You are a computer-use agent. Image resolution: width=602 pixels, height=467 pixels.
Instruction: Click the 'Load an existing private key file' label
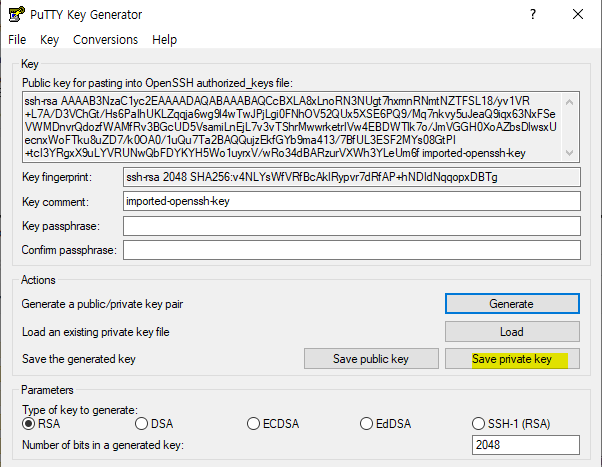point(96,332)
